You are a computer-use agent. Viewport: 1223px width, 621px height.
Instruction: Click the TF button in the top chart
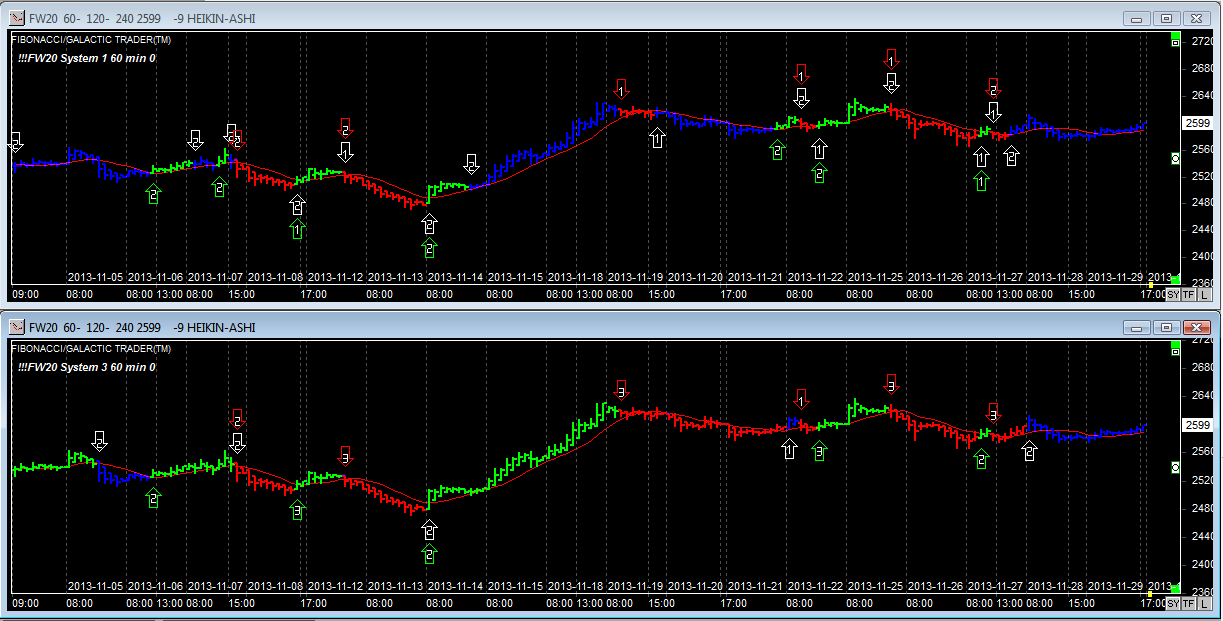(1188, 295)
